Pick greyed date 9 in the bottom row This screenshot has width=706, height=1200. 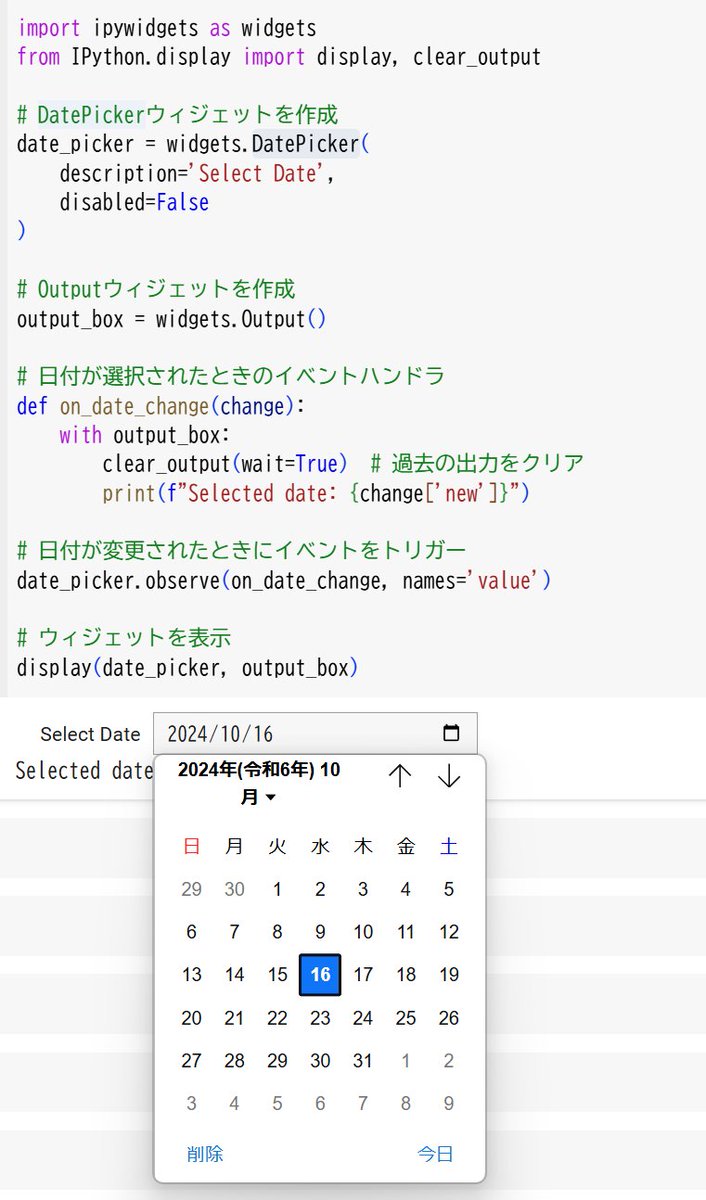(449, 1104)
